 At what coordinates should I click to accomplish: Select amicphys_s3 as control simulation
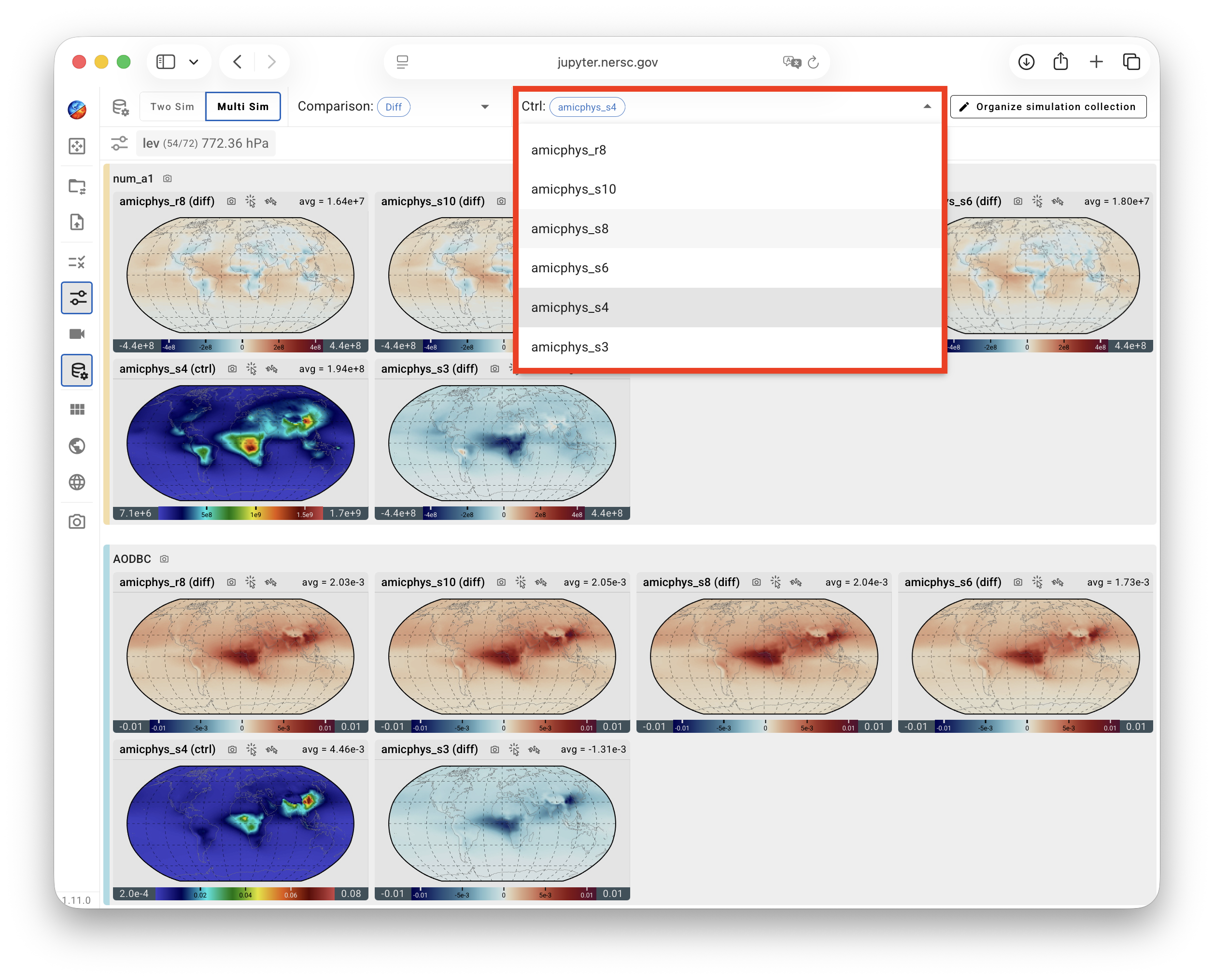click(x=730, y=347)
